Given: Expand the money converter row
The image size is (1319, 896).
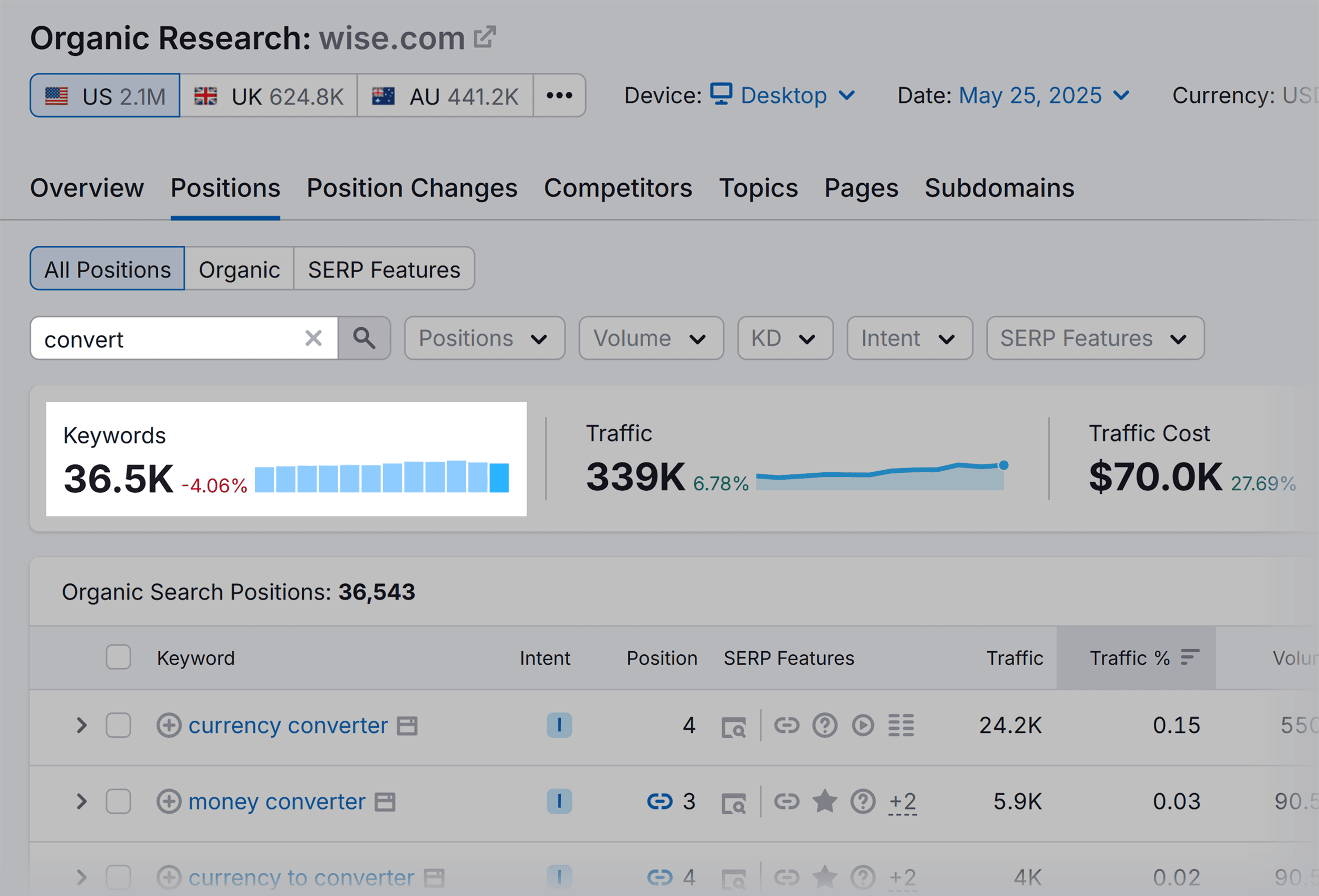Looking at the screenshot, I should point(82,802).
